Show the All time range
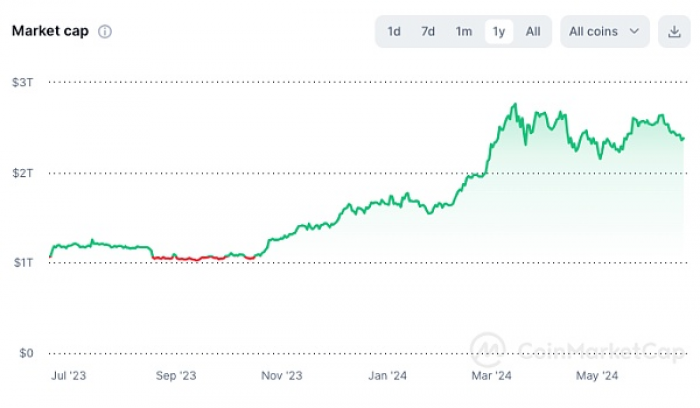 (x=533, y=32)
